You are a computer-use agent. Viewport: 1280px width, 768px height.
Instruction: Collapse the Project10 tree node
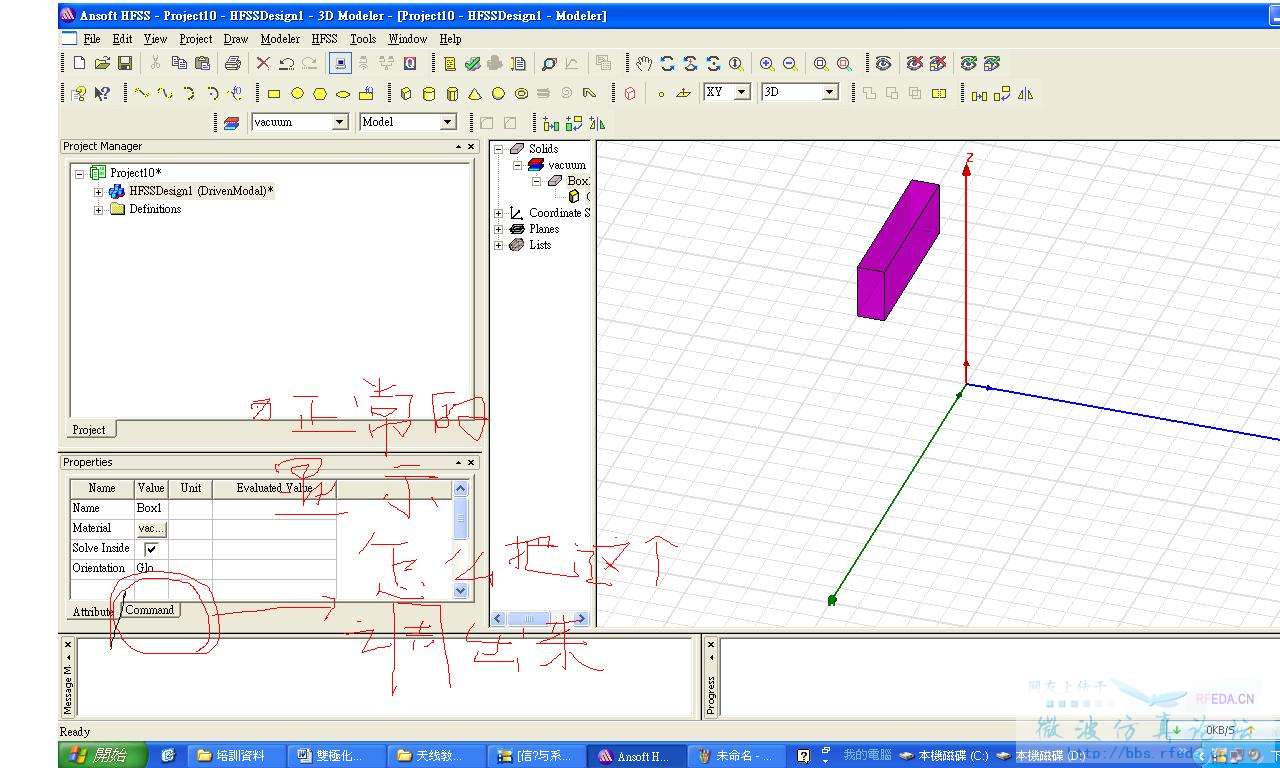(x=79, y=173)
